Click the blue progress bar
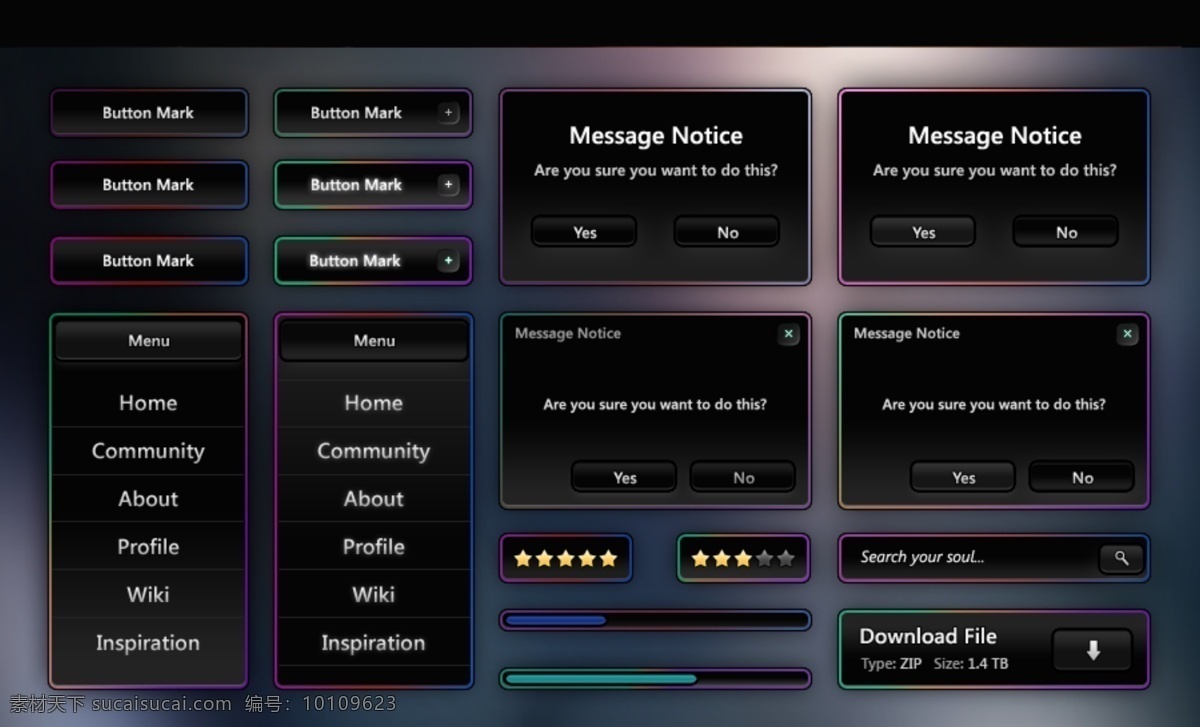This screenshot has width=1200, height=727. point(655,620)
